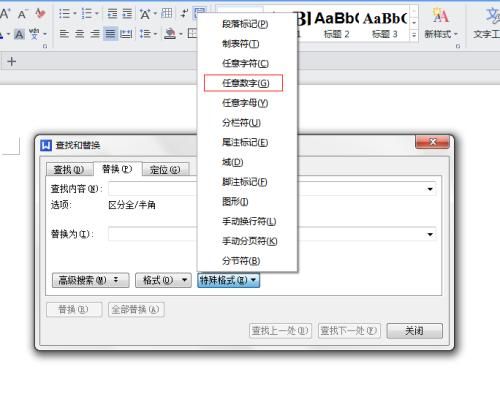Apply character shading with the gray A icon

[x=19, y=34]
